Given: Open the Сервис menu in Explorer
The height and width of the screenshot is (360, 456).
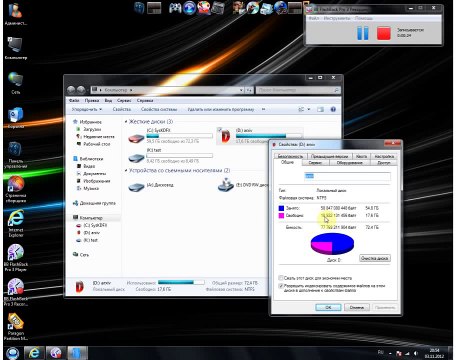Looking at the screenshot, I should coord(124,100).
